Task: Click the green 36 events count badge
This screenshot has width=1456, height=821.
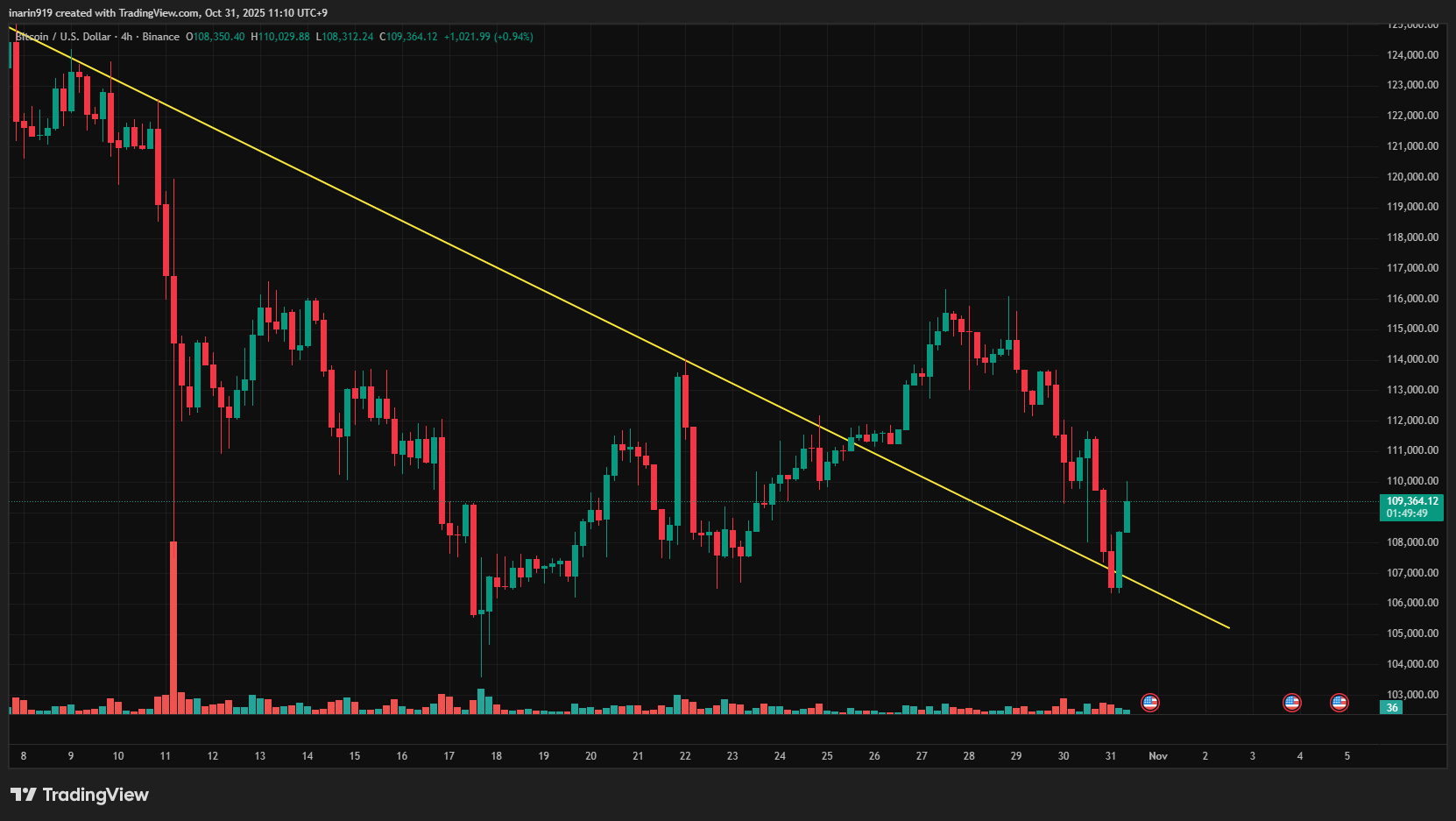Action: [x=1391, y=708]
